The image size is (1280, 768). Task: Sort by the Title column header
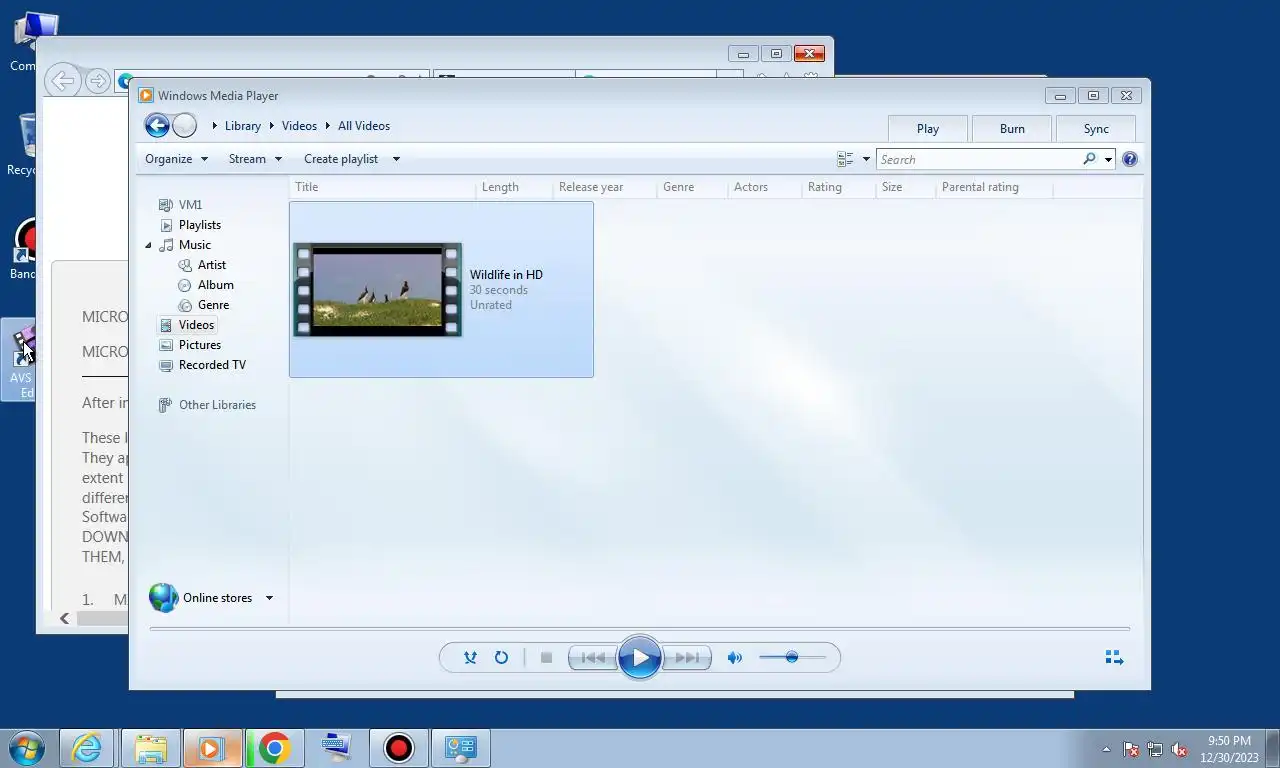pyautogui.click(x=382, y=187)
